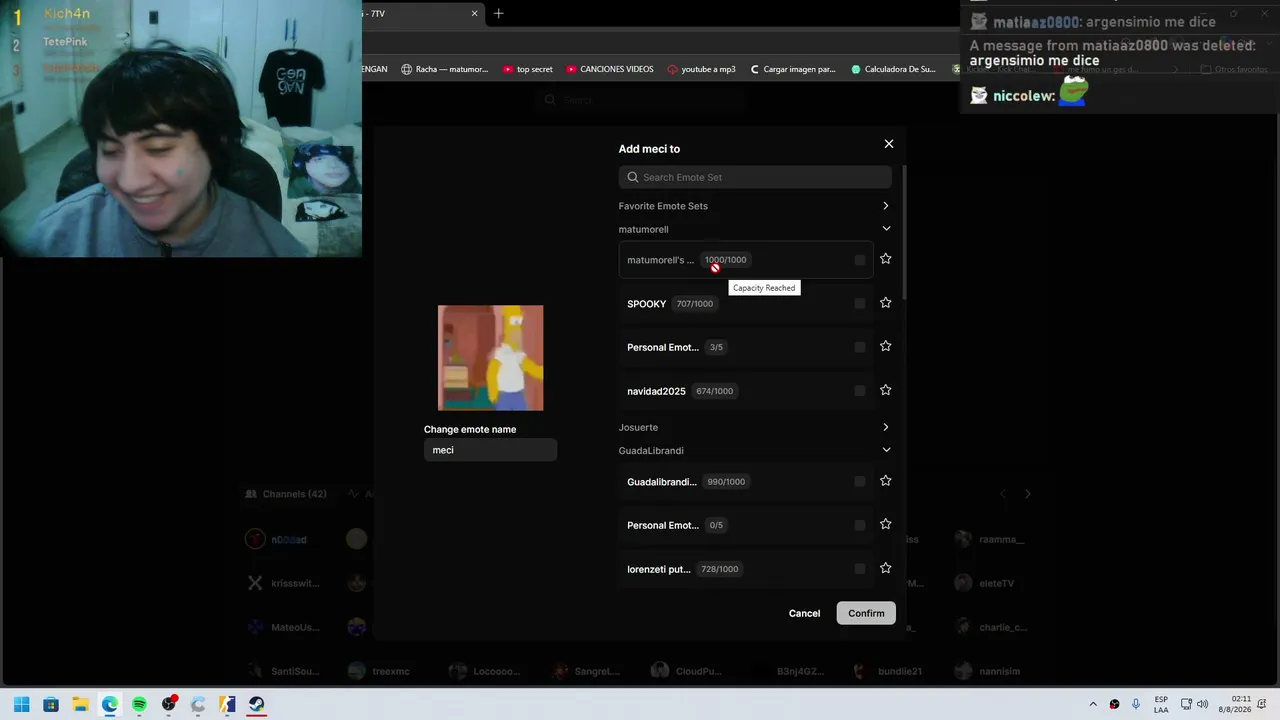Favorite the matumorell's 1000/1000 set with star
This screenshot has height=720, width=1280.
885,259
